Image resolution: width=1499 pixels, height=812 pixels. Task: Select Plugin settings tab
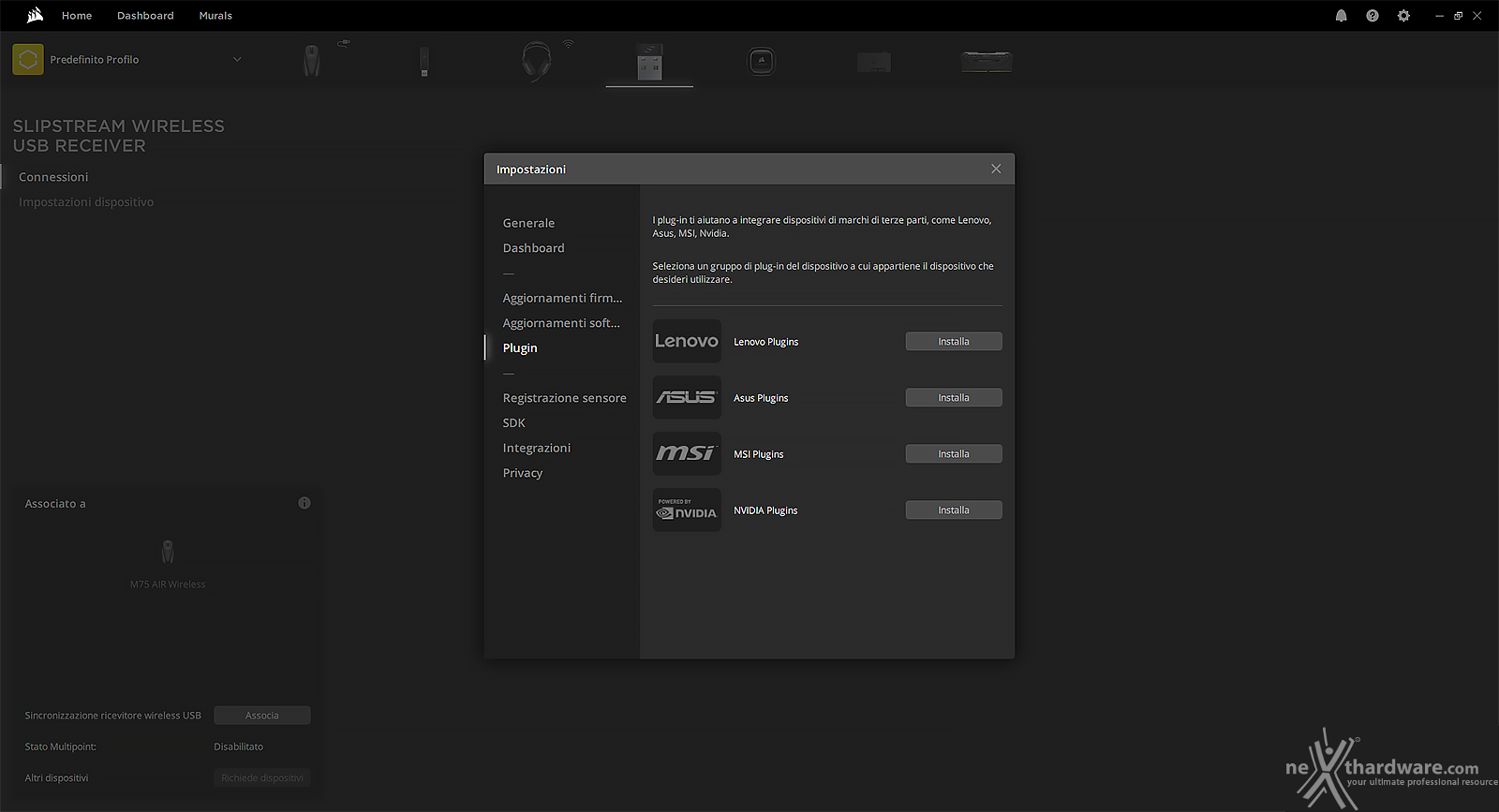pos(520,347)
